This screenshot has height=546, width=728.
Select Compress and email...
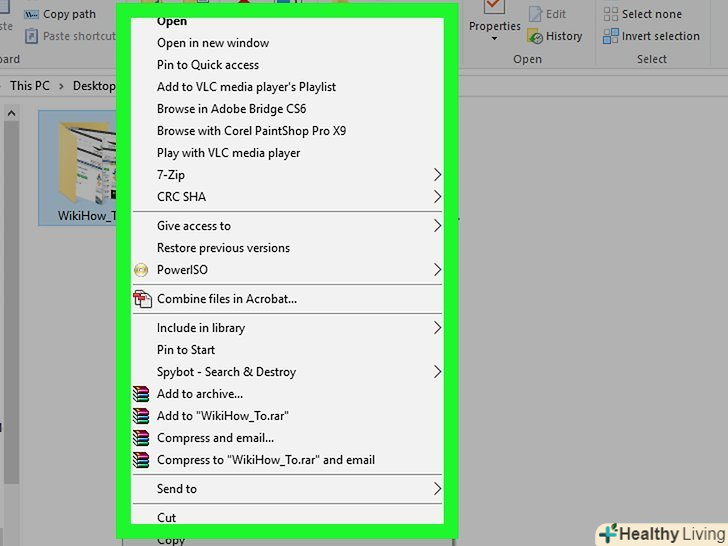pyautogui.click(x=287, y=438)
